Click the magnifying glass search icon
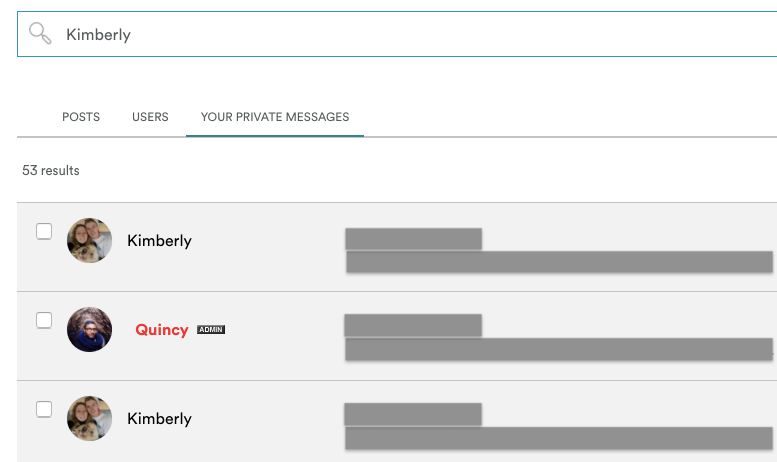This screenshot has height=462, width=777. [41, 34]
